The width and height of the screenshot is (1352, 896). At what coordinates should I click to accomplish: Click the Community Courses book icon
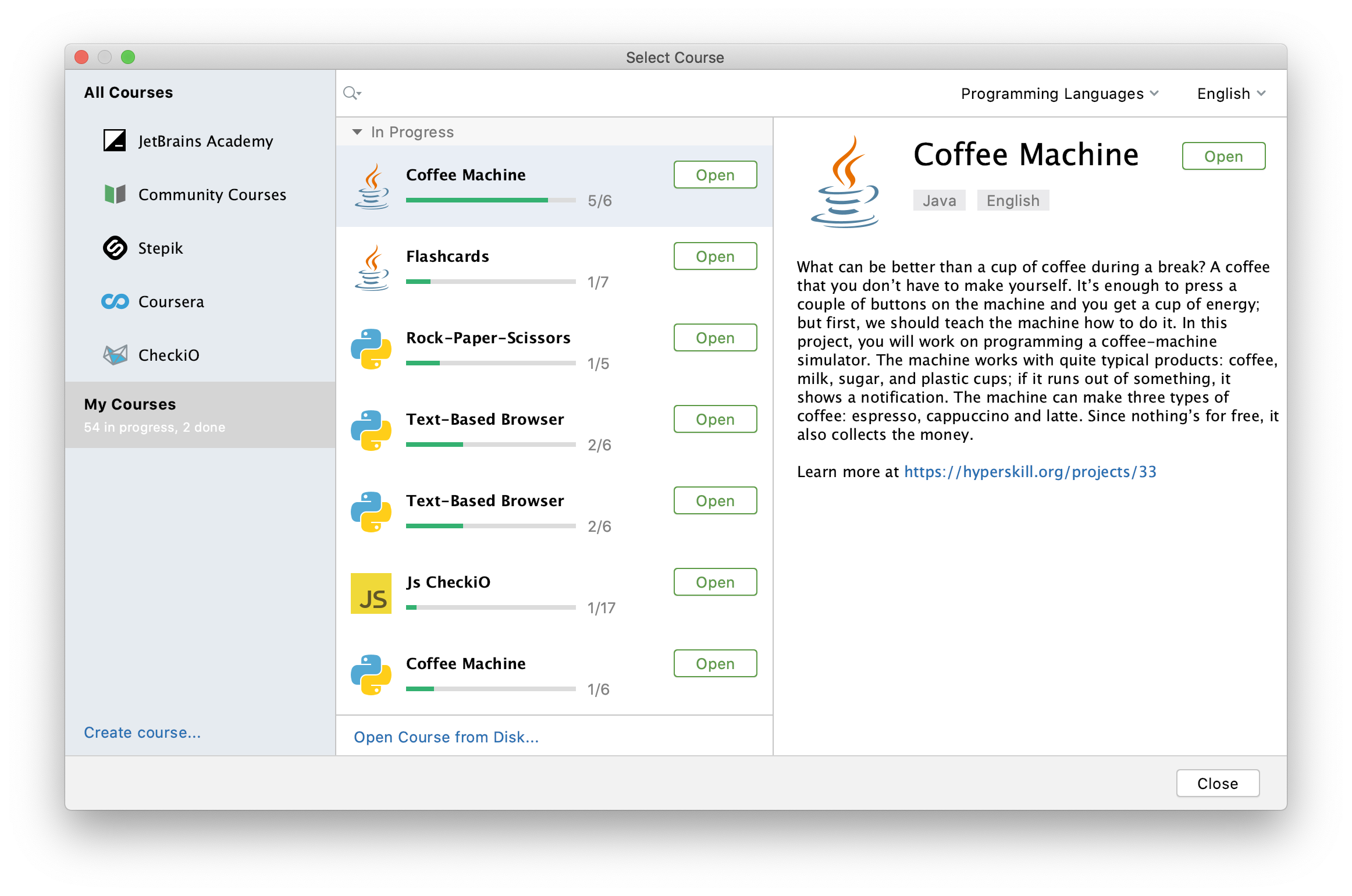(x=115, y=194)
